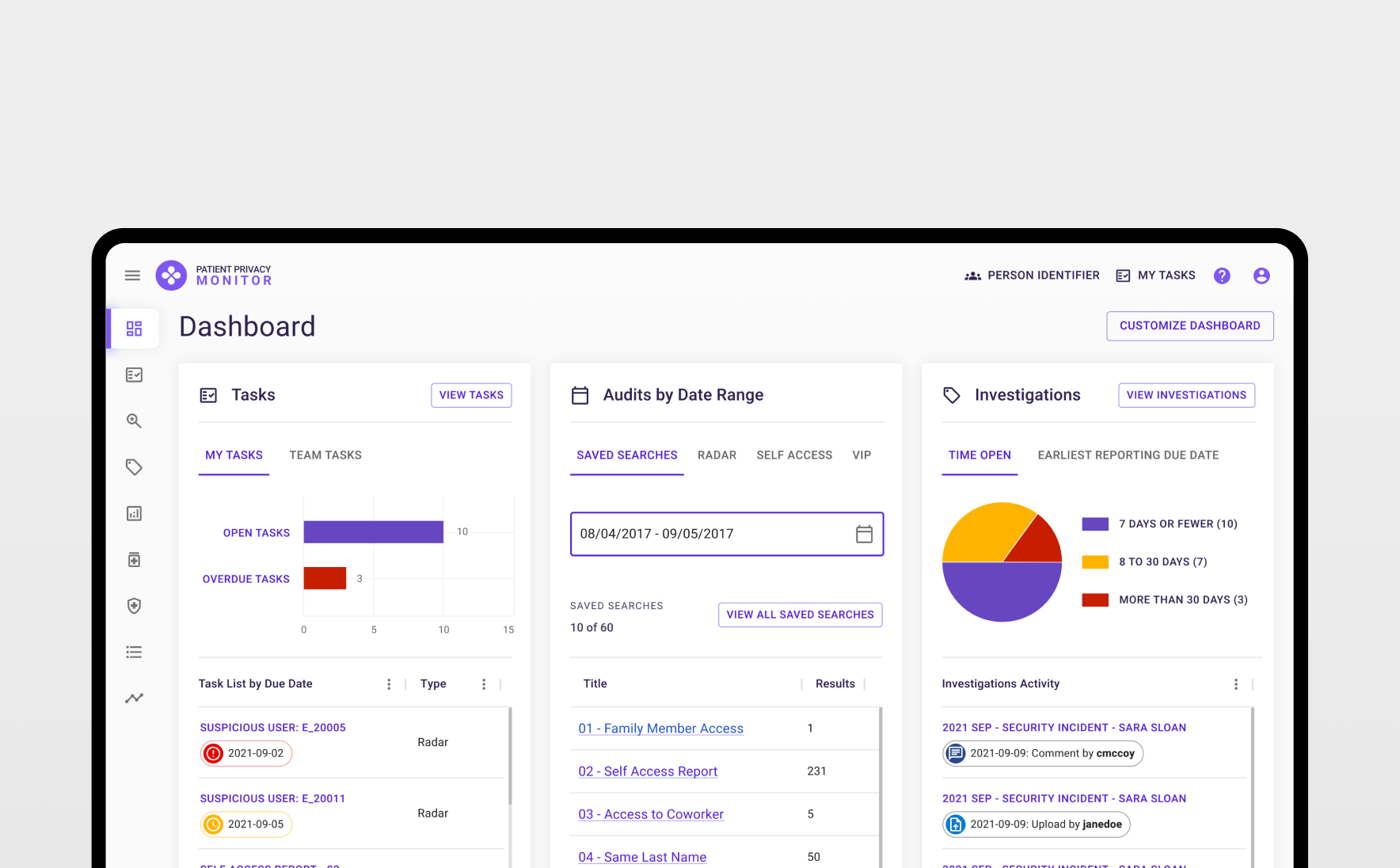Click the Results column header
The image size is (1400, 868).
(x=835, y=683)
